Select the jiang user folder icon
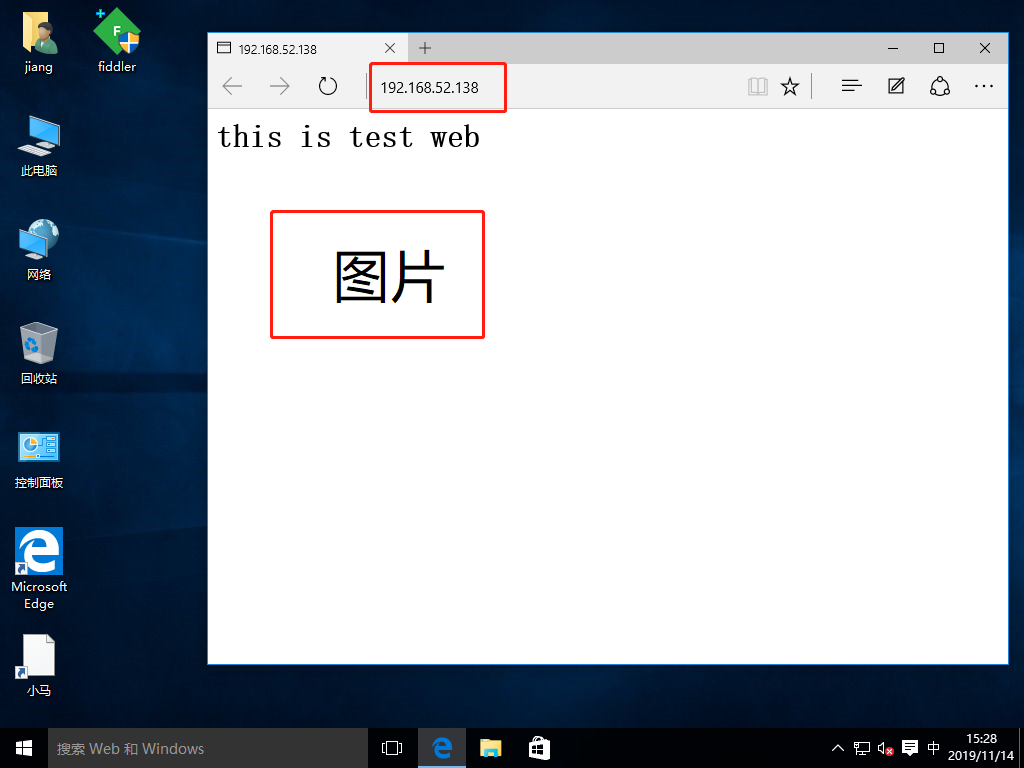The image size is (1024, 768). [39, 43]
